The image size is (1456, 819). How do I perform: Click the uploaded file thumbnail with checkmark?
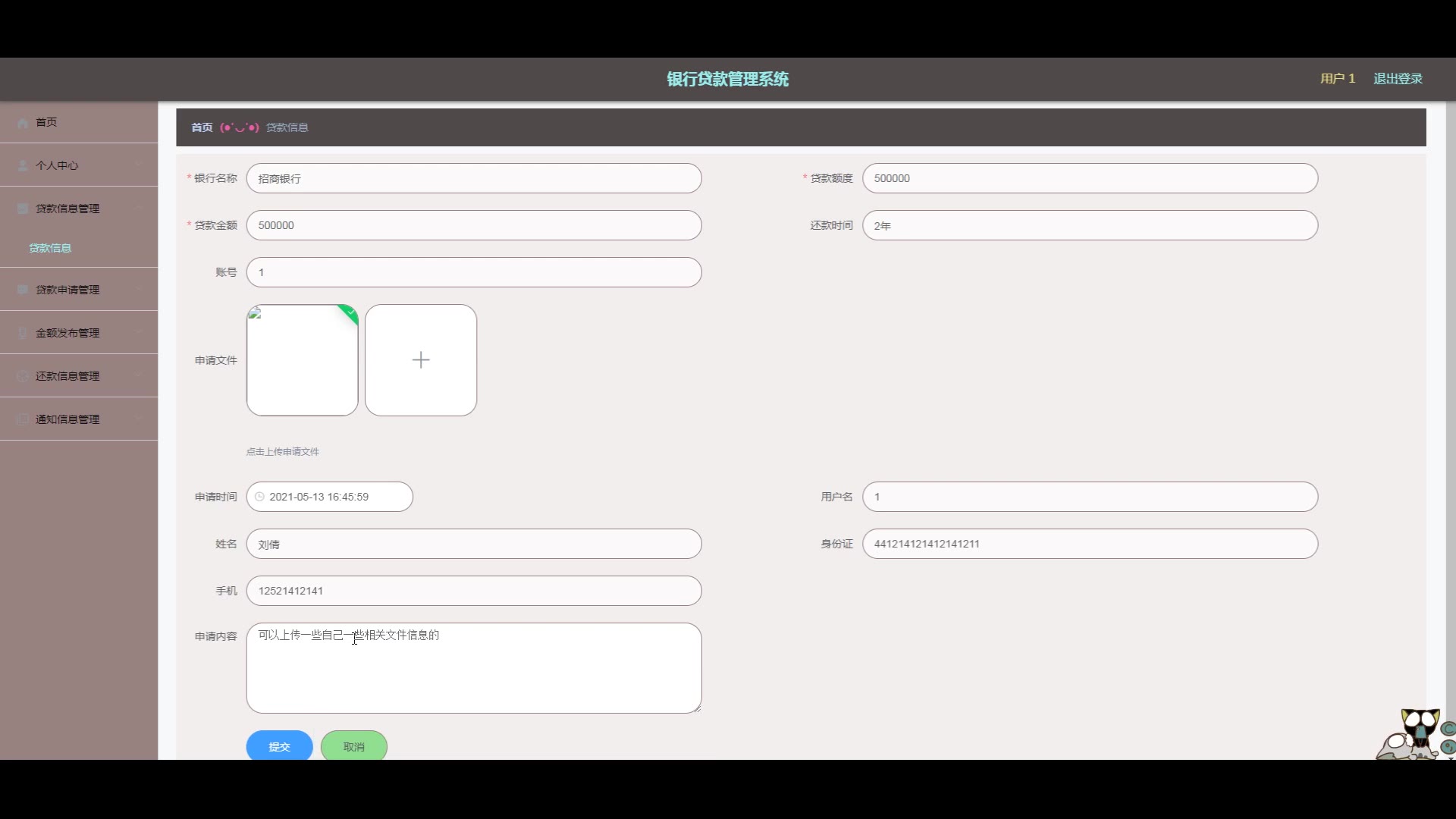click(302, 360)
